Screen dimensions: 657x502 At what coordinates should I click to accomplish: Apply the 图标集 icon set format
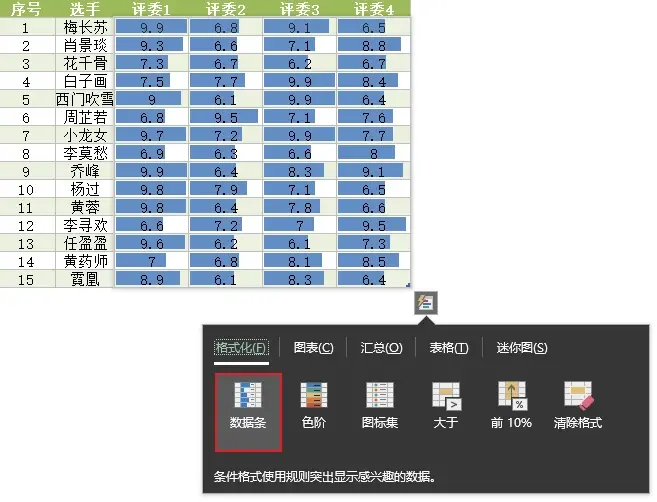[x=380, y=405]
